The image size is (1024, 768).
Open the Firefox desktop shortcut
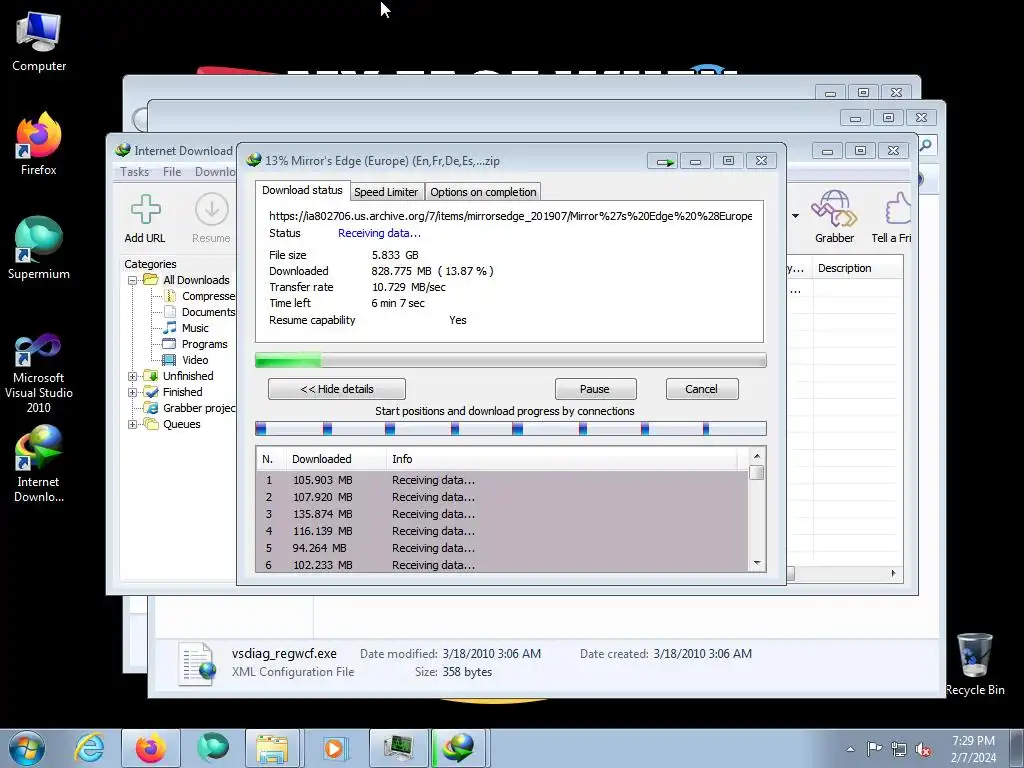pyautogui.click(x=39, y=144)
